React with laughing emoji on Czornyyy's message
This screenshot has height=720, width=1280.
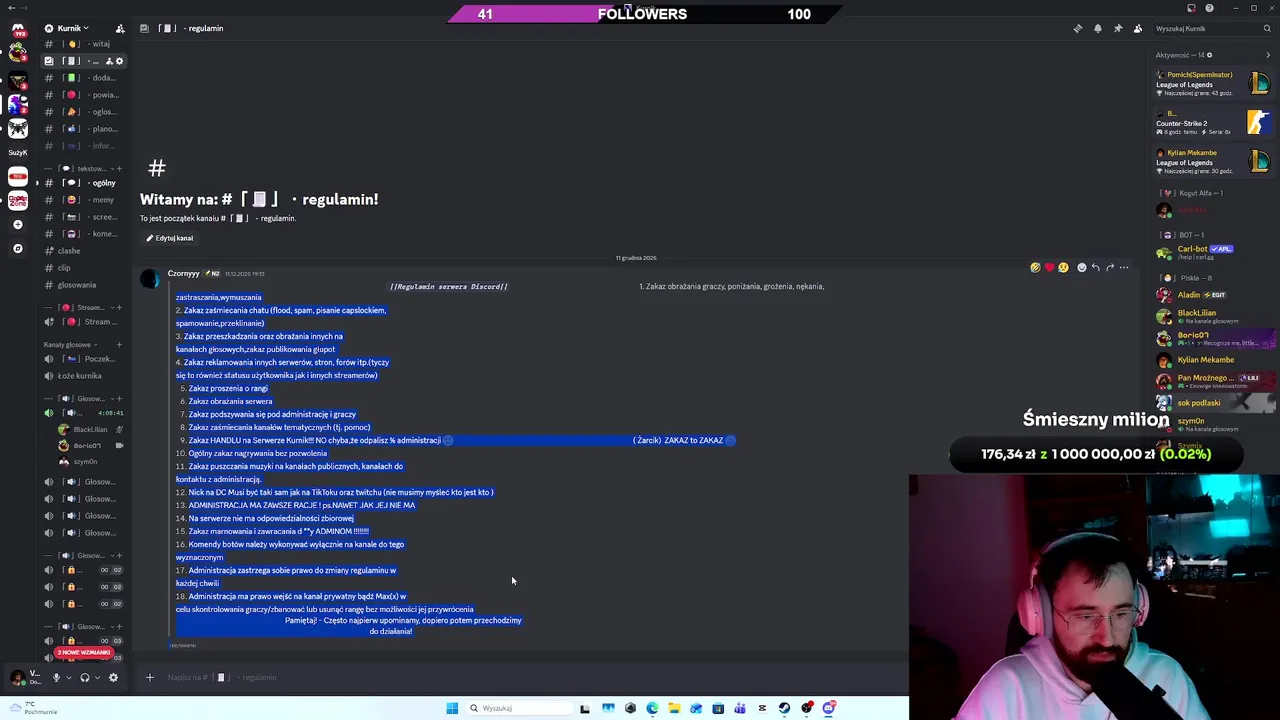1035,268
